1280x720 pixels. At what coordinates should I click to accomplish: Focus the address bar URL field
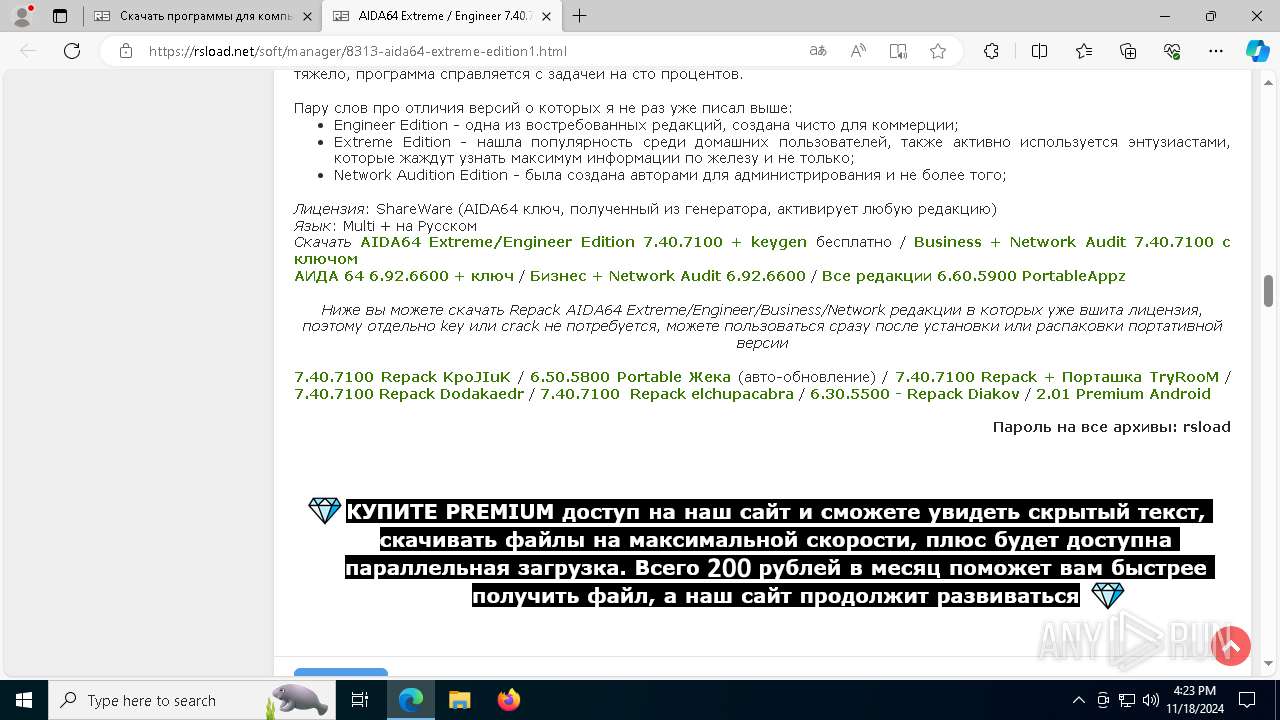coord(470,51)
